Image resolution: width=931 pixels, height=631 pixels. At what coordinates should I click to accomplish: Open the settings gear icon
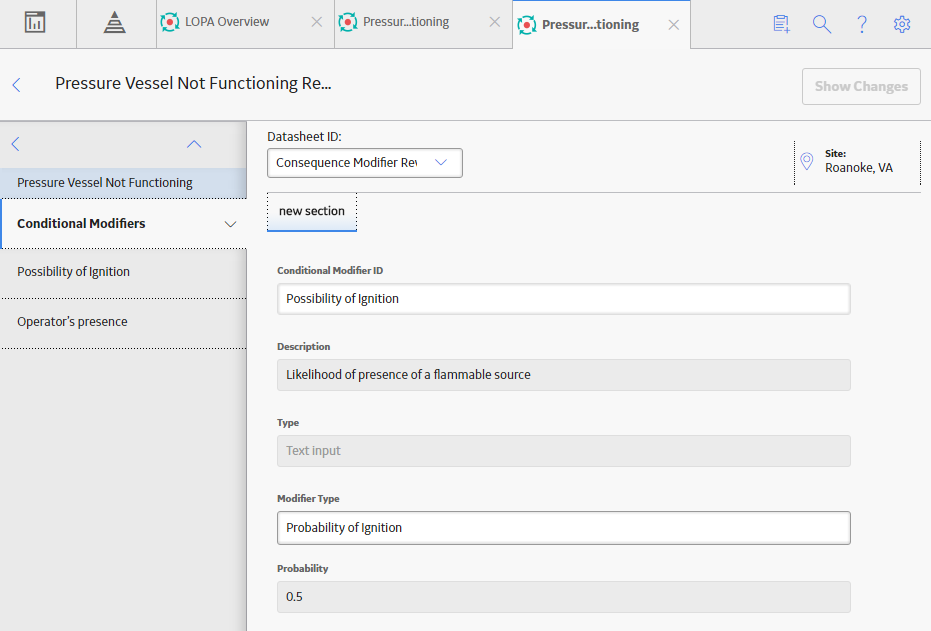pyautogui.click(x=902, y=24)
